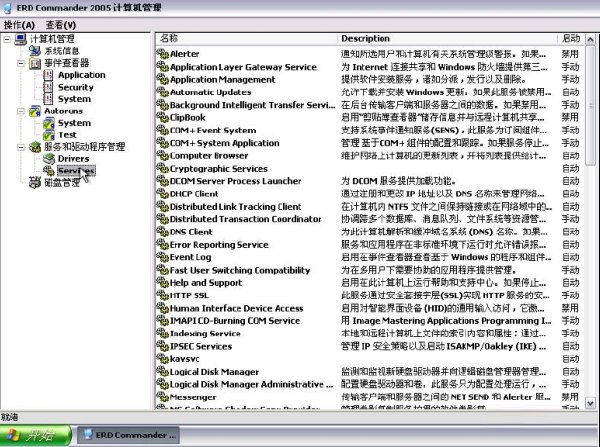Open the 操作(A) menu
Screen dimensions: 600x447
(x=19, y=25)
